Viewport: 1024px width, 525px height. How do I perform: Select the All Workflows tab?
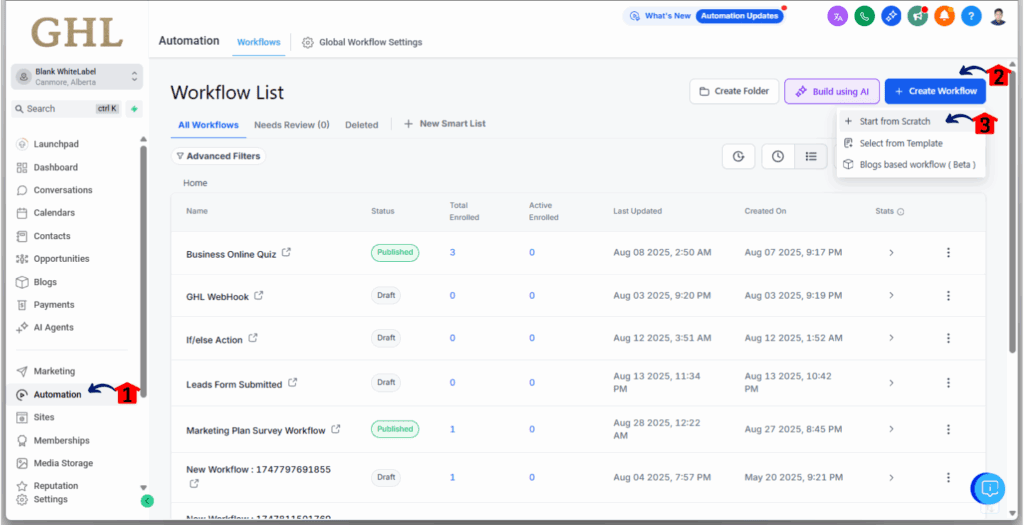[208, 125]
